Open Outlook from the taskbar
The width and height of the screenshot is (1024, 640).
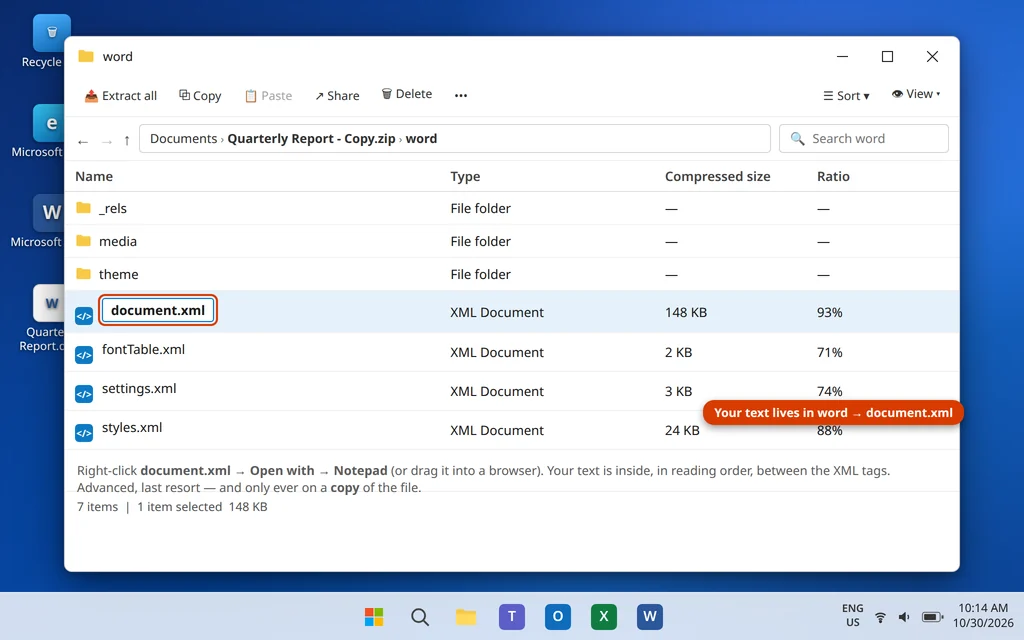[558, 616]
